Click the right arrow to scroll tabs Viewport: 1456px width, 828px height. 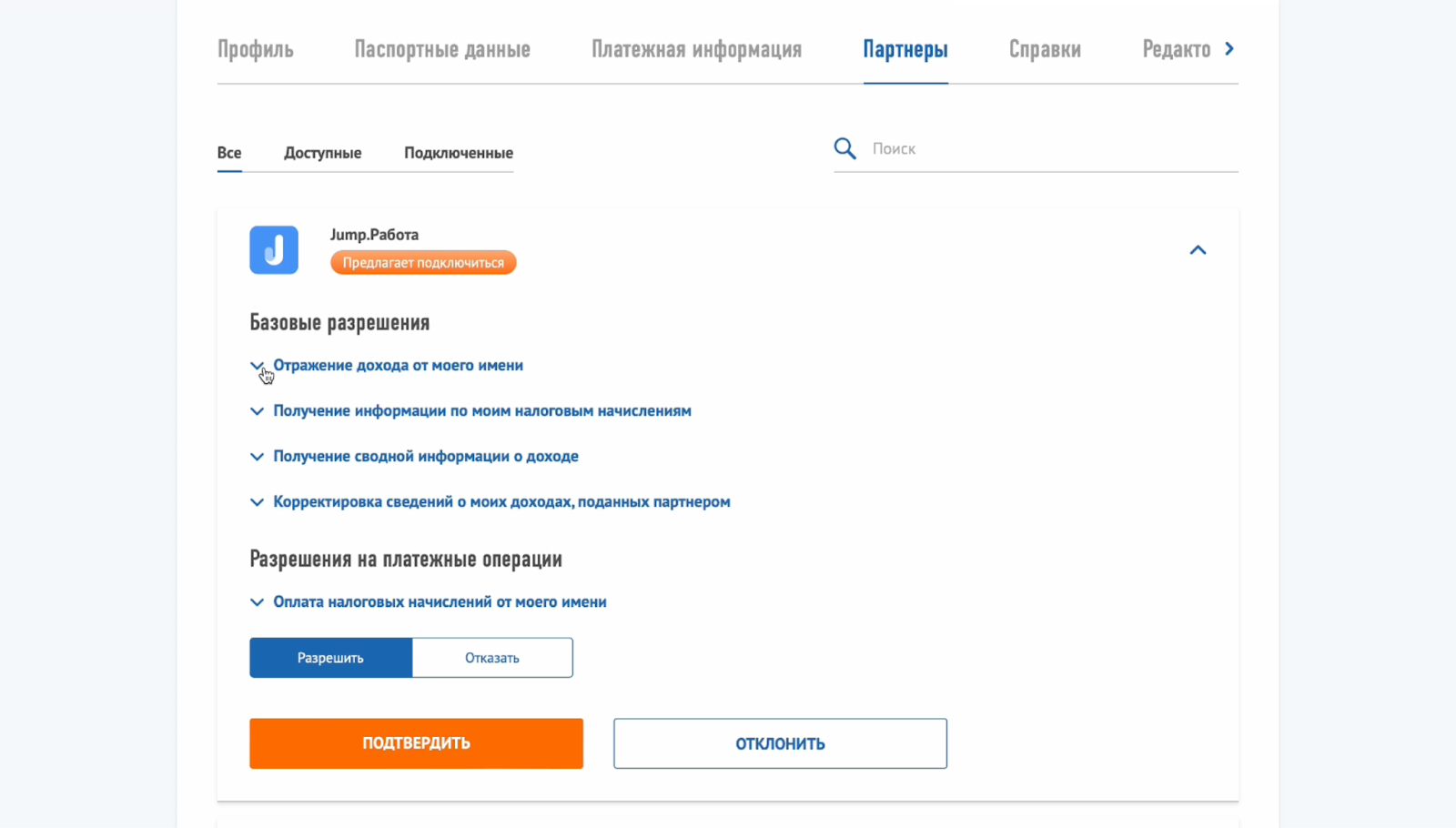pyautogui.click(x=1229, y=49)
